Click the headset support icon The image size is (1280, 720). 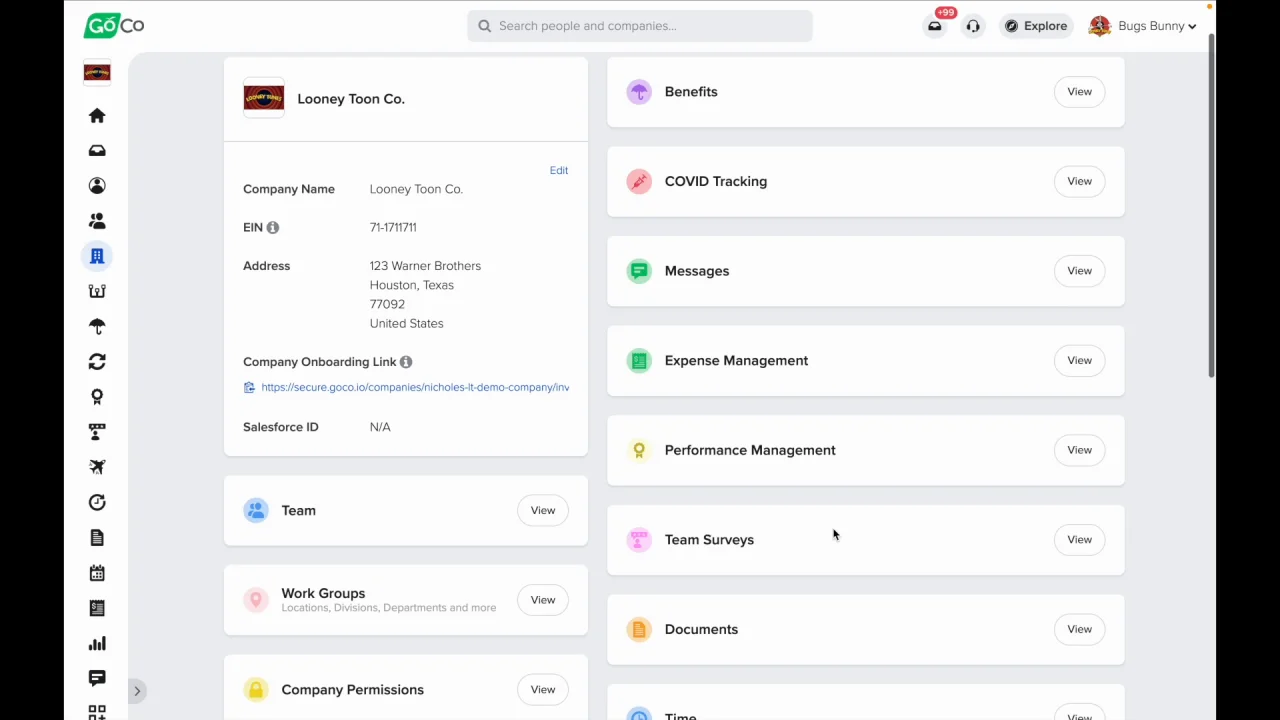point(973,26)
